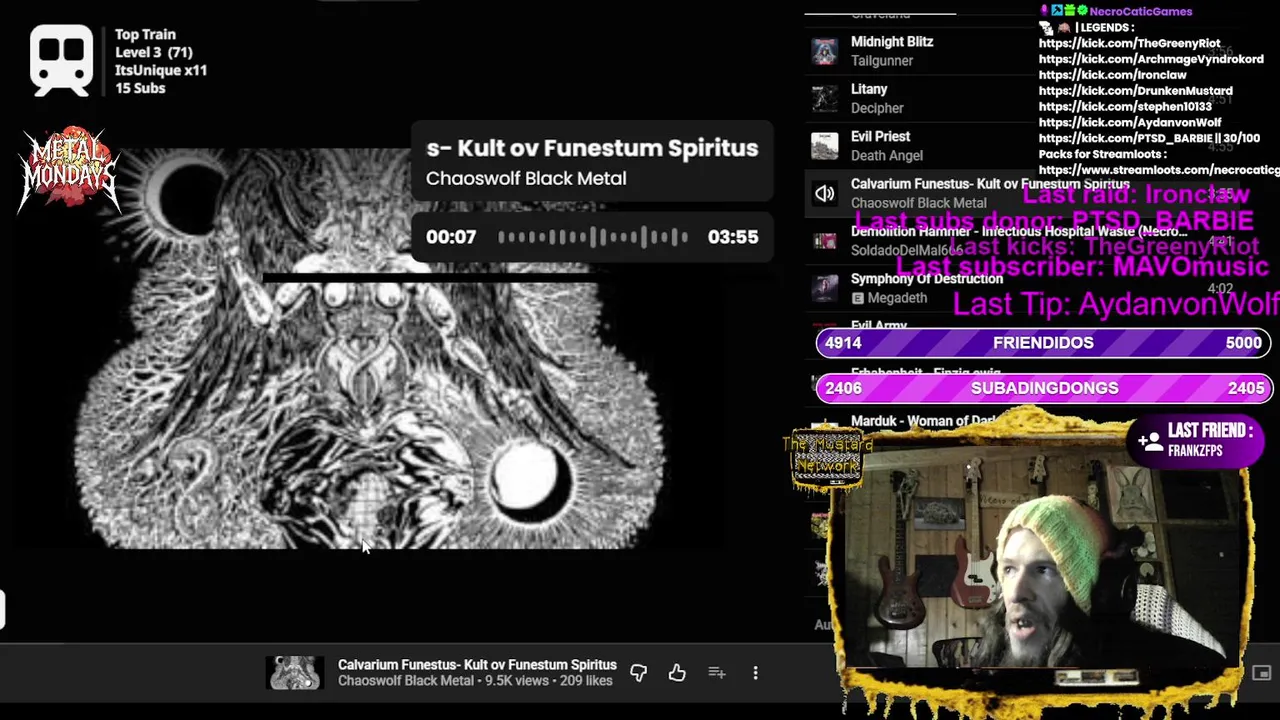1280x720 pixels.
Task: Like the current song with thumbs-up
Action: pyautogui.click(x=677, y=673)
